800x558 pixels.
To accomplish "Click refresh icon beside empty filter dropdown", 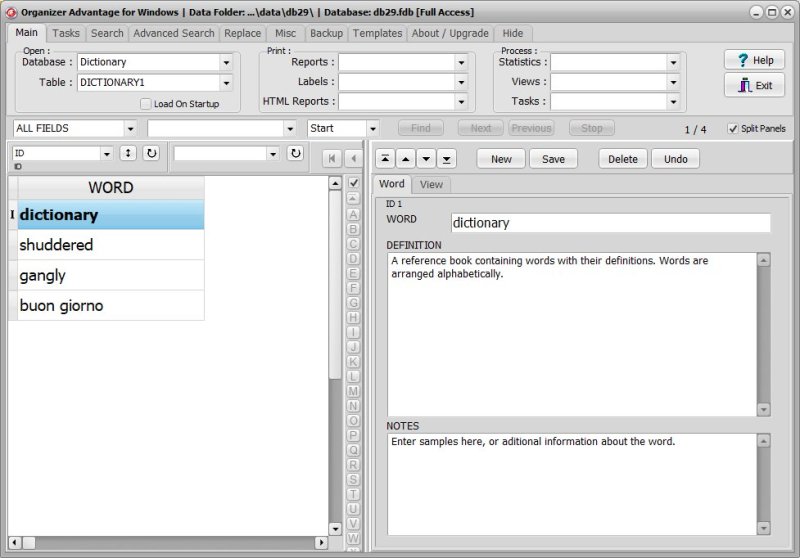I will click(295, 153).
